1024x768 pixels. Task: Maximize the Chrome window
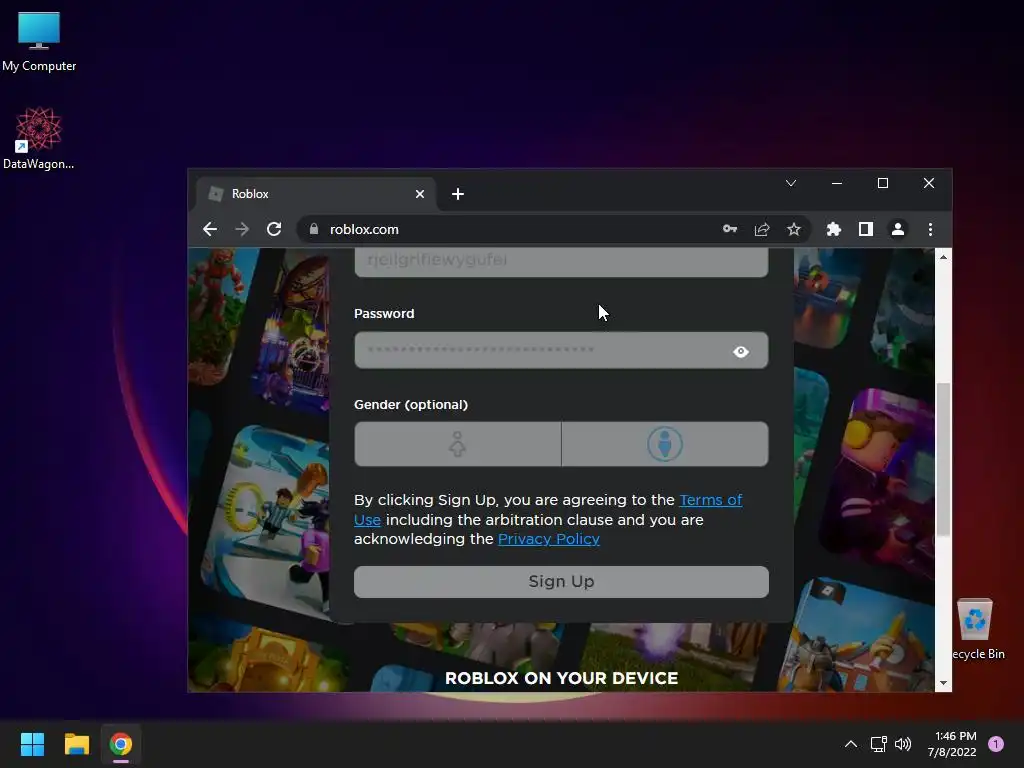883,184
